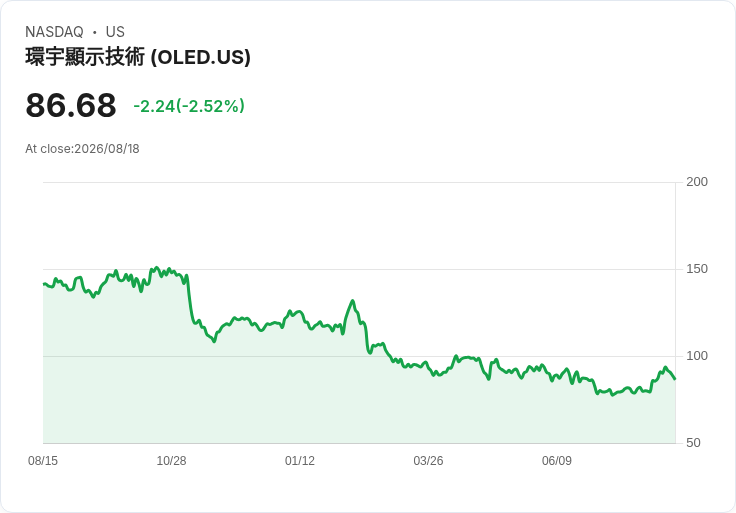Viewport: 736px width, 513px height.
Task: Click the 01/12 date axis label
Action: point(299,461)
